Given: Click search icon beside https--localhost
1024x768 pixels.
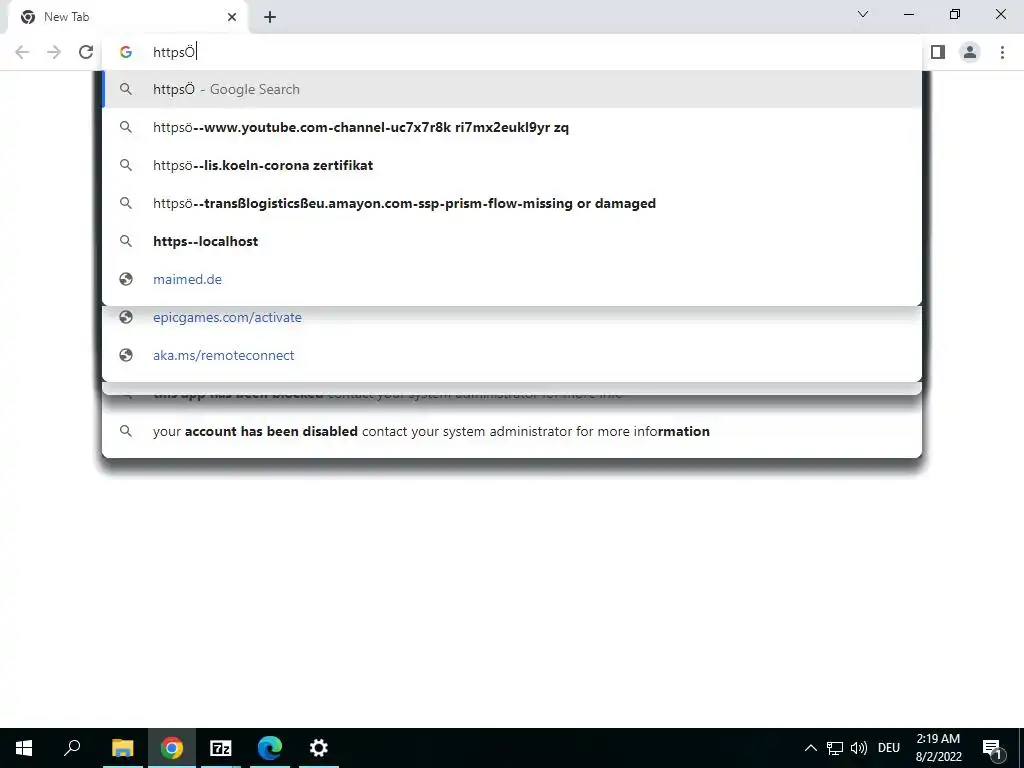Looking at the screenshot, I should point(126,241).
